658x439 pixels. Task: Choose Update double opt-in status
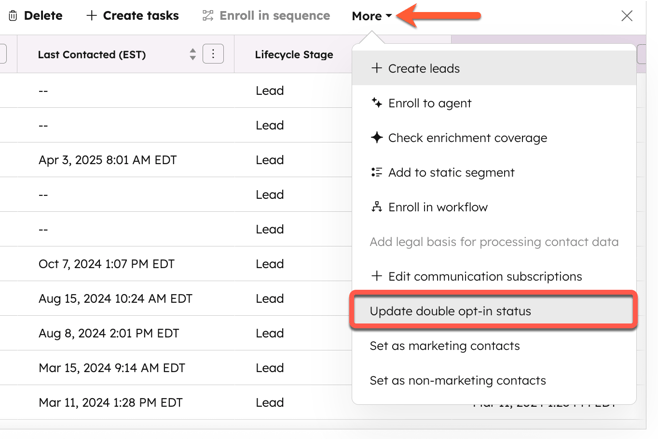click(x=450, y=311)
